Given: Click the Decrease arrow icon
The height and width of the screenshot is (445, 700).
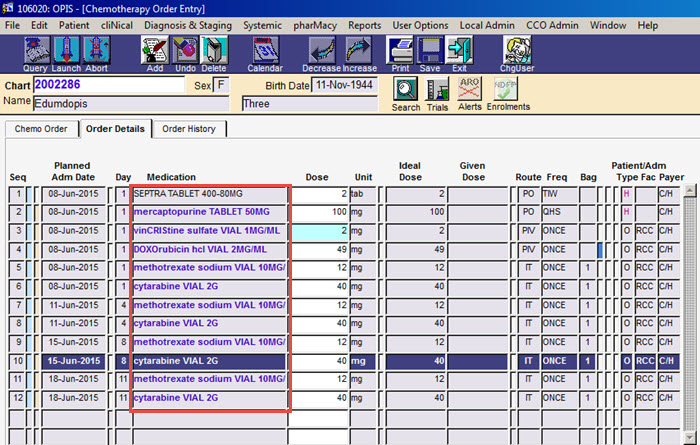Looking at the screenshot, I should [x=321, y=51].
